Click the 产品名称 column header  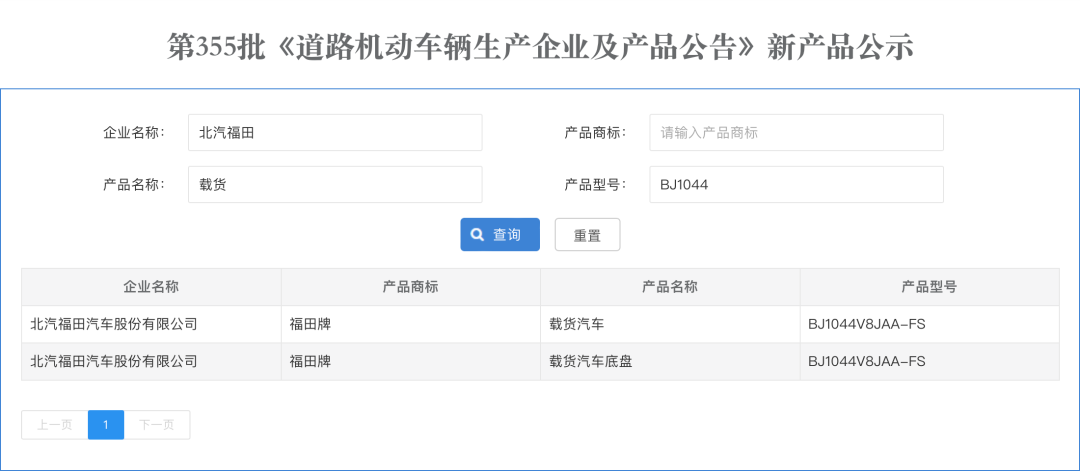click(670, 287)
